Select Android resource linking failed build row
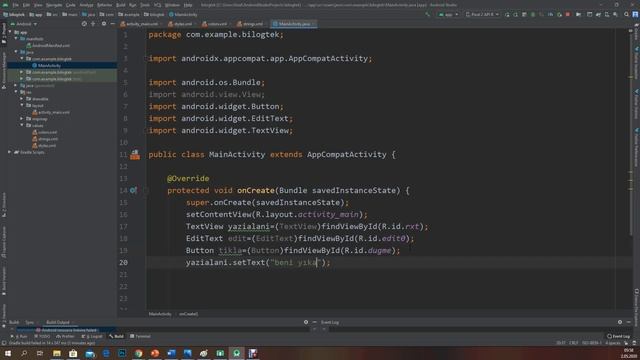The width and height of the screenshot is (640, 360). pos(67,330)
